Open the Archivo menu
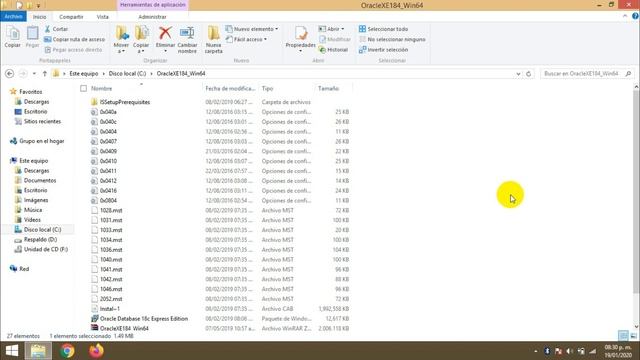The width and height of the screenshot is (640, 360). pyautogui.click(x=13, y=16)
